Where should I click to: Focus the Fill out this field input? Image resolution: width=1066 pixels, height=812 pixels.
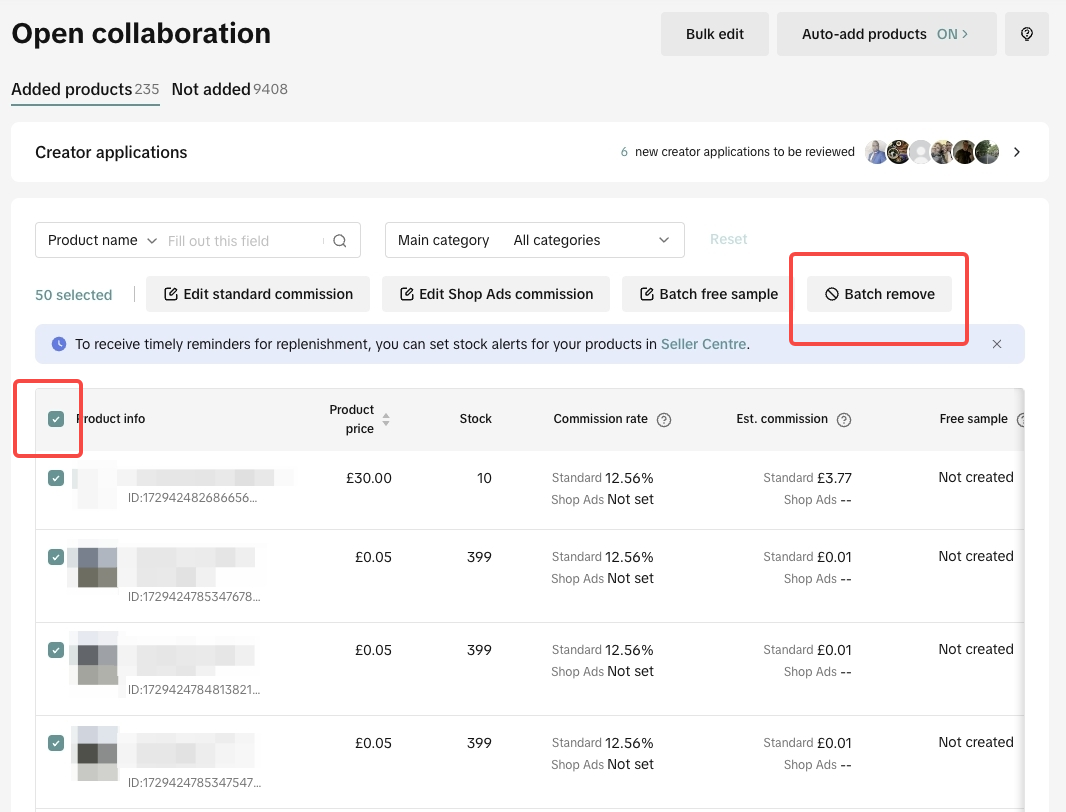point(243,241)
